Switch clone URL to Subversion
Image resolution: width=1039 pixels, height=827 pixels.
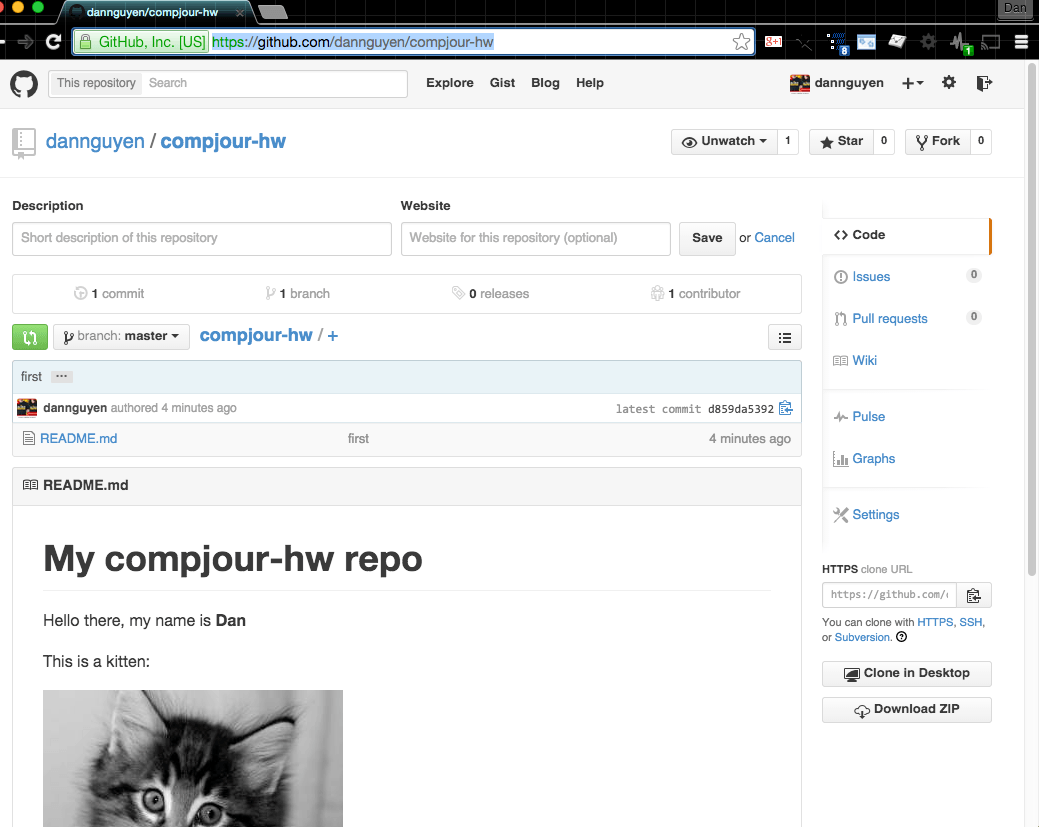click(862, 637)
